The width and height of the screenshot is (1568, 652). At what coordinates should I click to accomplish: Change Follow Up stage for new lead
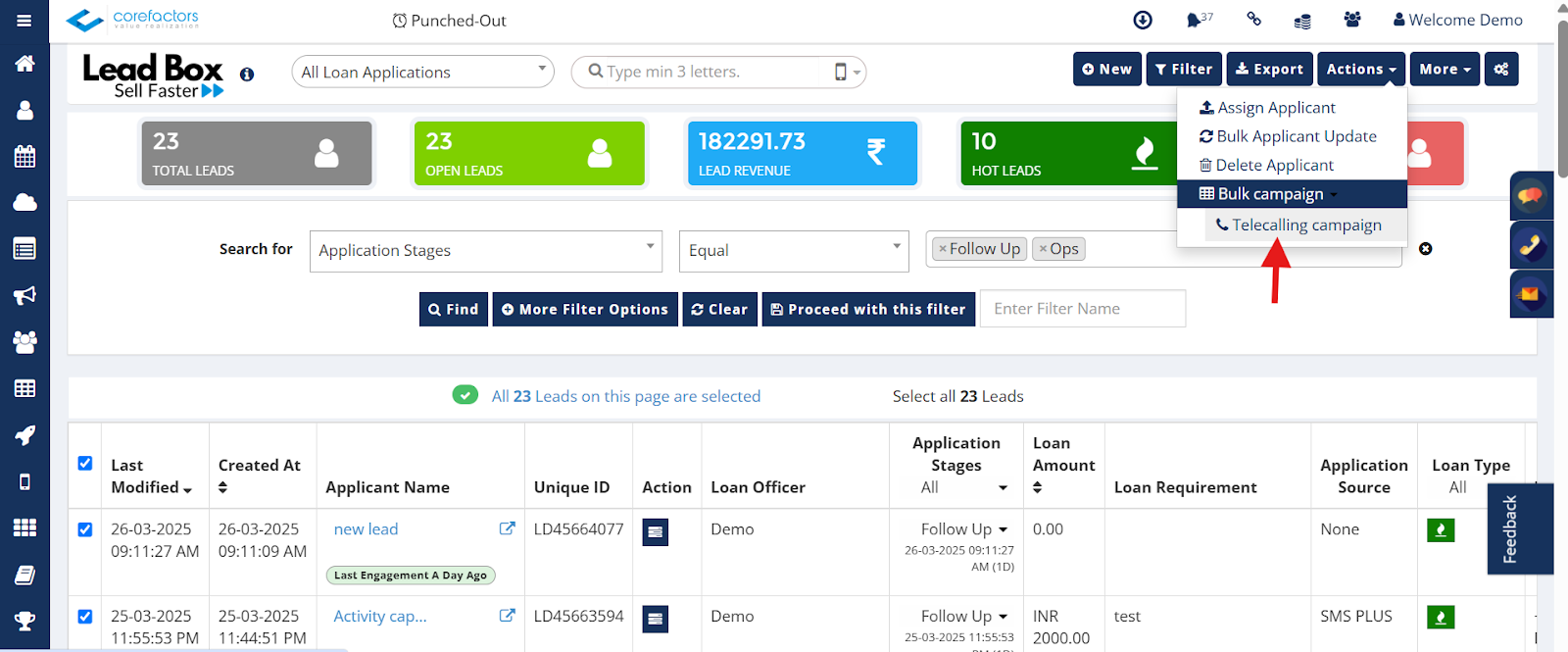pyautogui.click(x=964, y=529)
